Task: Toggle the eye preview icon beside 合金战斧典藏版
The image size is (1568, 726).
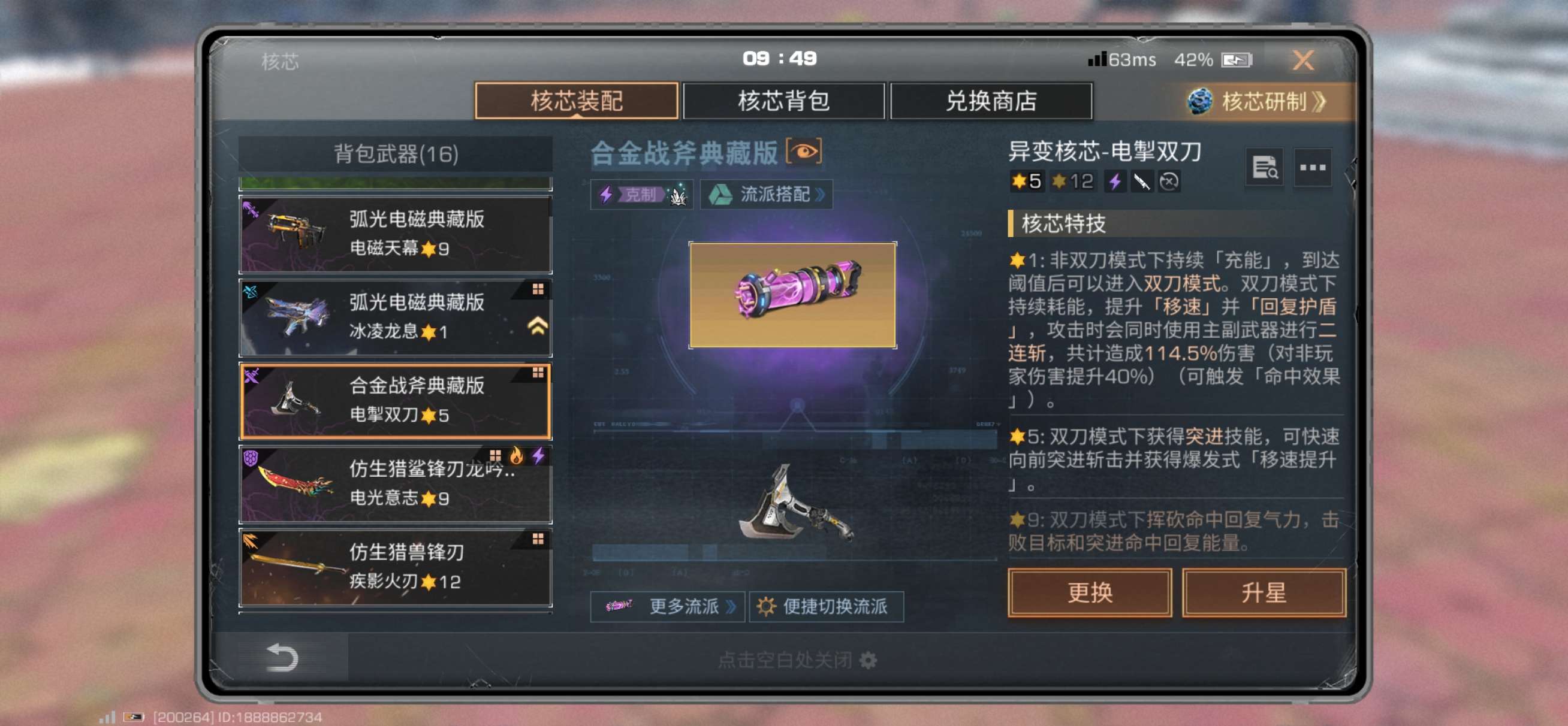Action: coord(804,152)
